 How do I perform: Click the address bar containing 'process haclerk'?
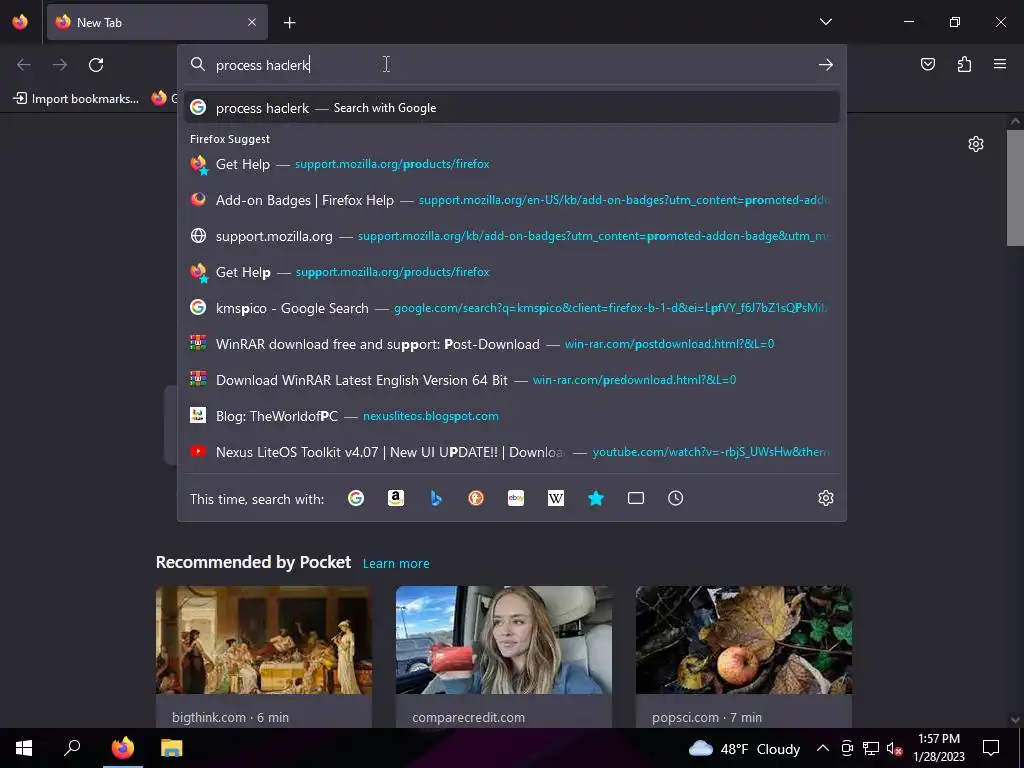click(512, 65)
